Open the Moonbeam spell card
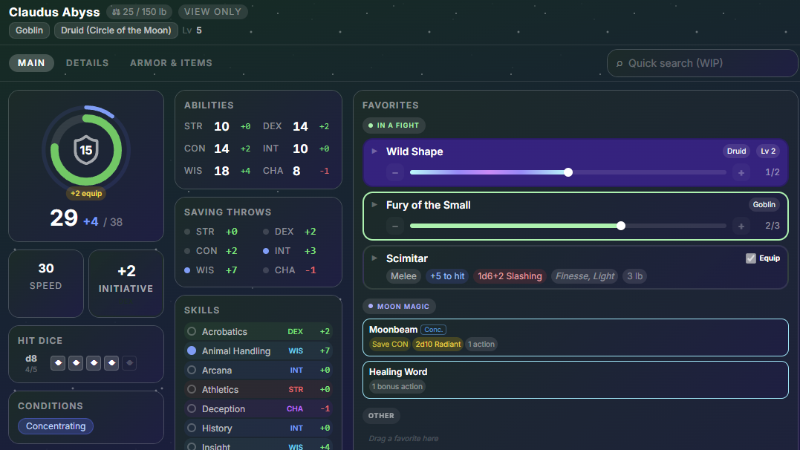Image resolution: width=800 pixels, height=450 pixels. pos(576,337)
